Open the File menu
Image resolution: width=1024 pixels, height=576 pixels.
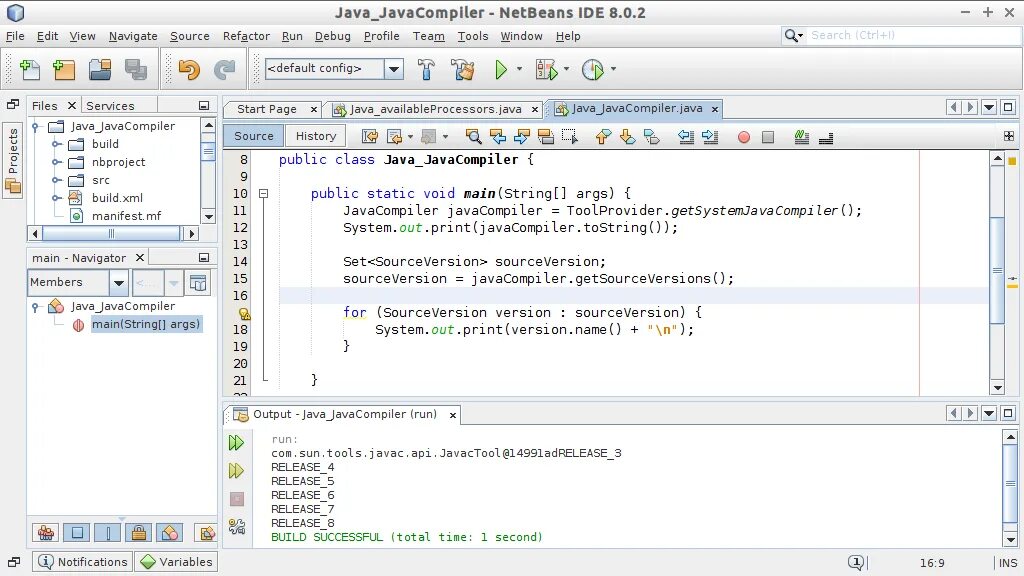coord(15,36)
